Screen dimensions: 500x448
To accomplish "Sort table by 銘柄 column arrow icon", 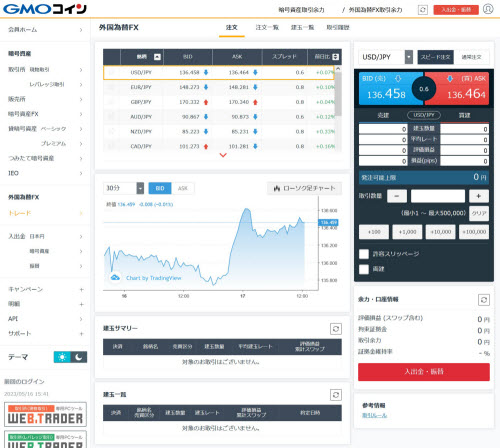I will pos(157,57).
